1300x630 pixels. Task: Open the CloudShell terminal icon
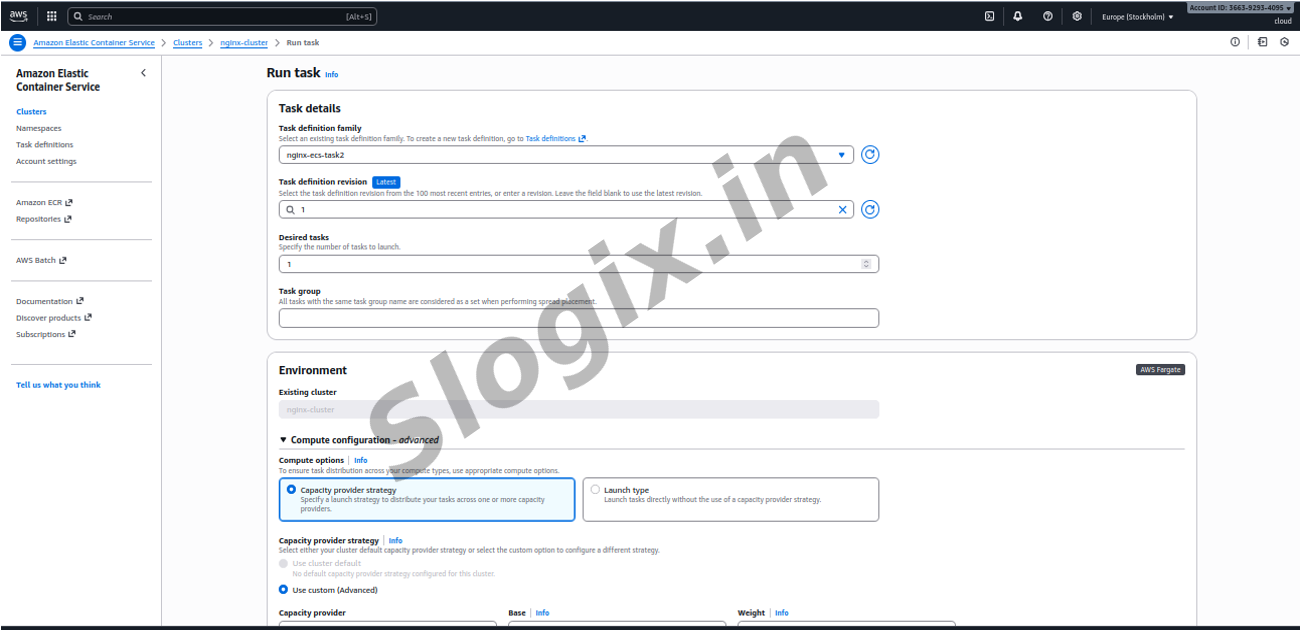989,16
